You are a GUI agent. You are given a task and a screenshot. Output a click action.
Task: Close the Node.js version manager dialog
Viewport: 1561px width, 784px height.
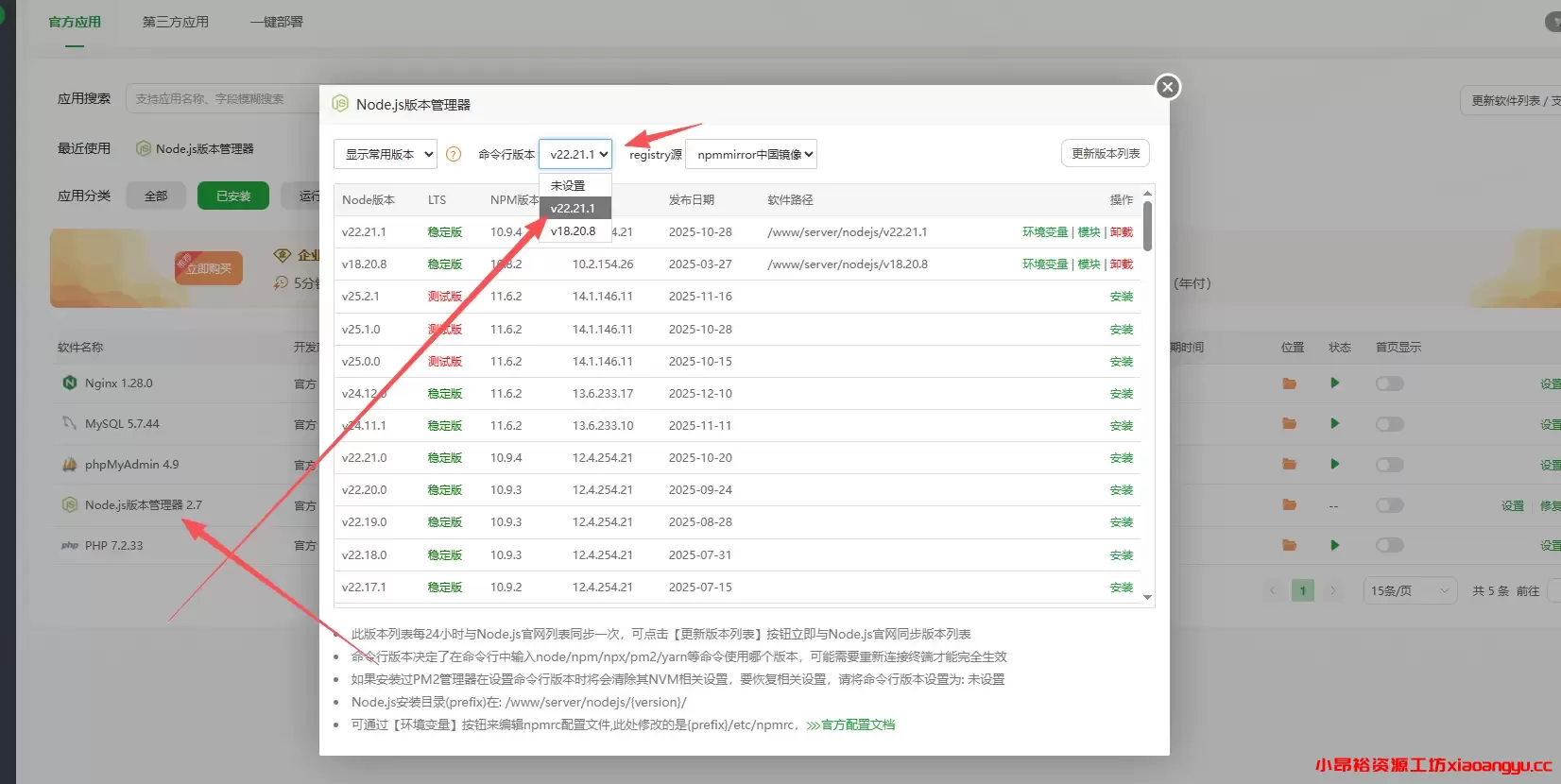pos(1168,87)
